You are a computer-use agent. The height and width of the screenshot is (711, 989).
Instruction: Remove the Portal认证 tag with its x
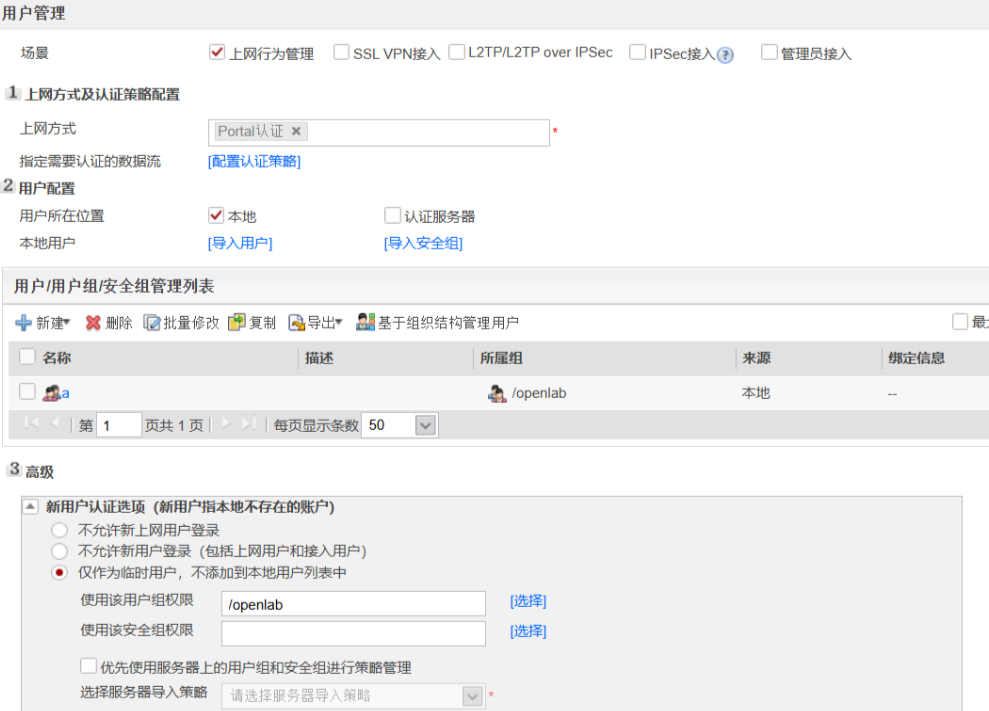tap(296, 131)
